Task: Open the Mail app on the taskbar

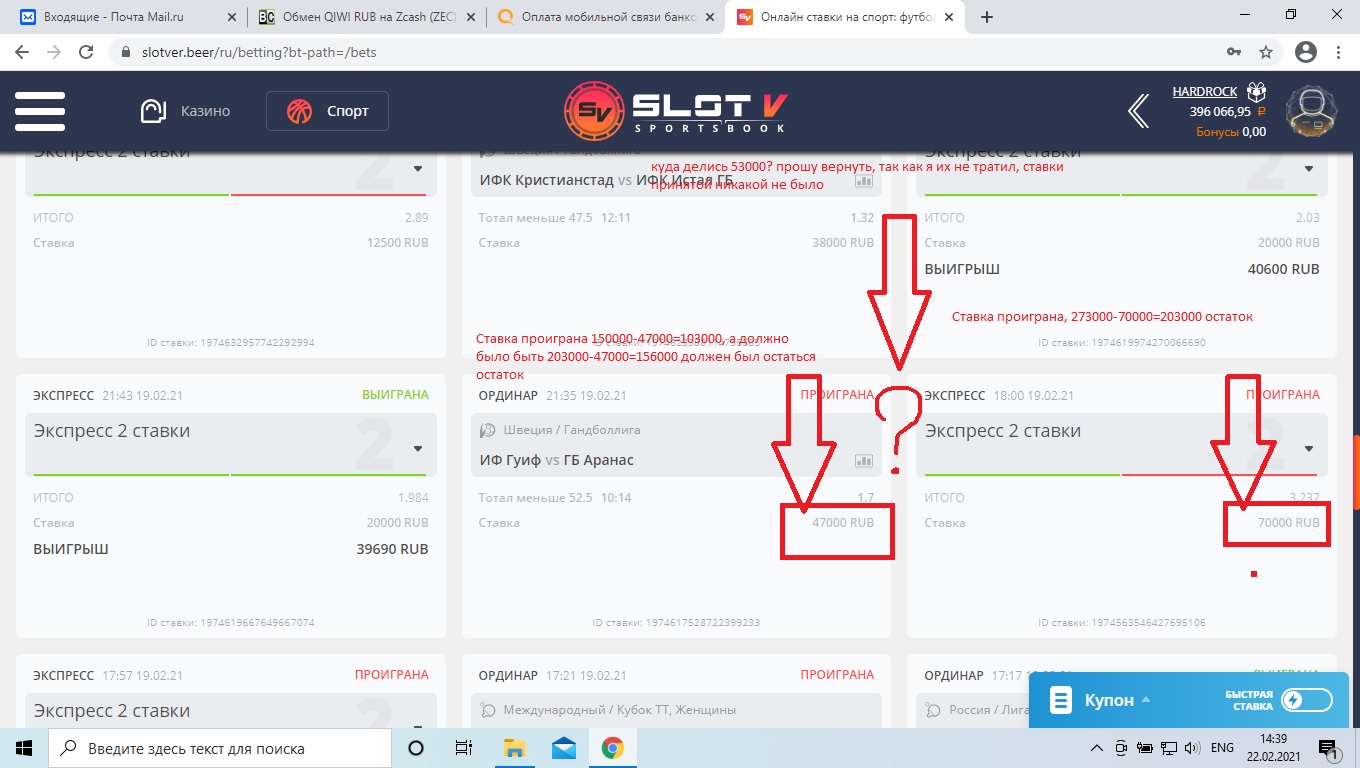Action: (x=563, y=748)
